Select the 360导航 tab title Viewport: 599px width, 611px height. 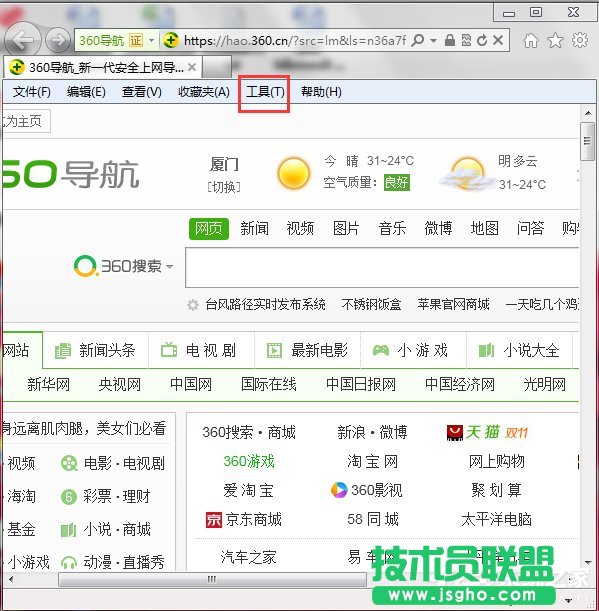tap(106, 67)
